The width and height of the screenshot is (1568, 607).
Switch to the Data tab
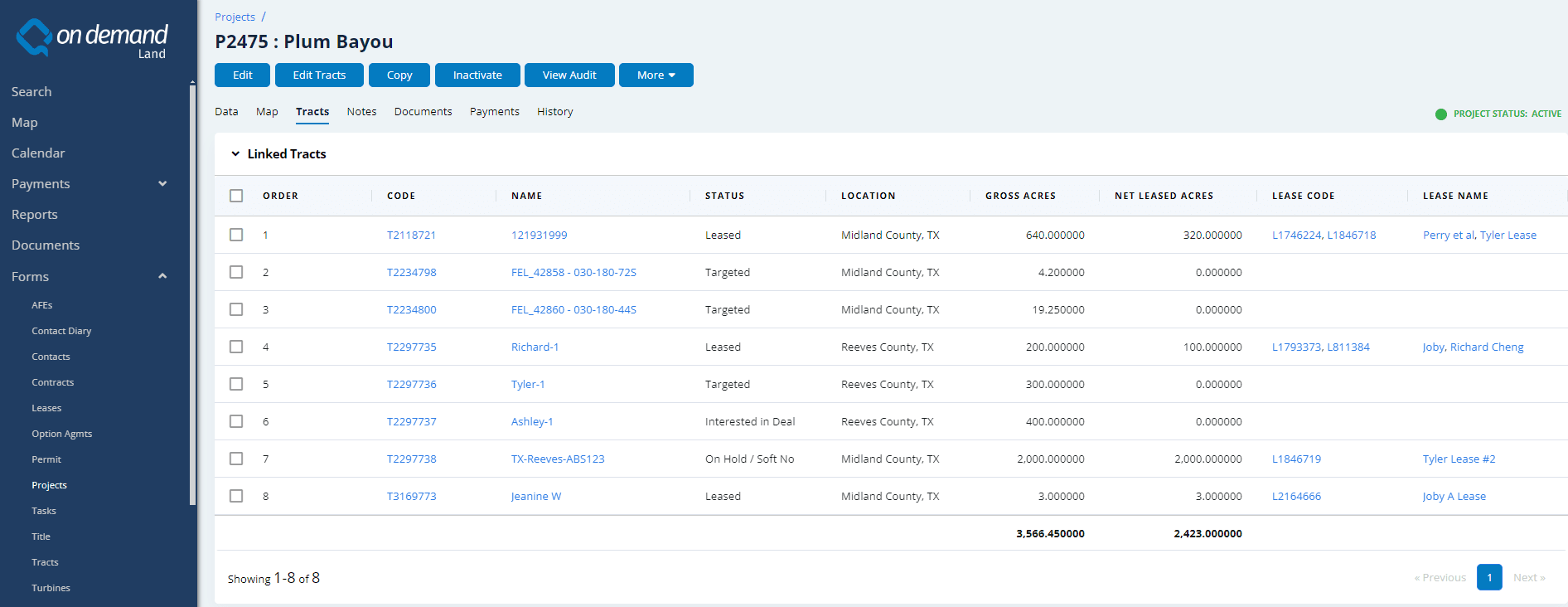[x=226, y=111]
